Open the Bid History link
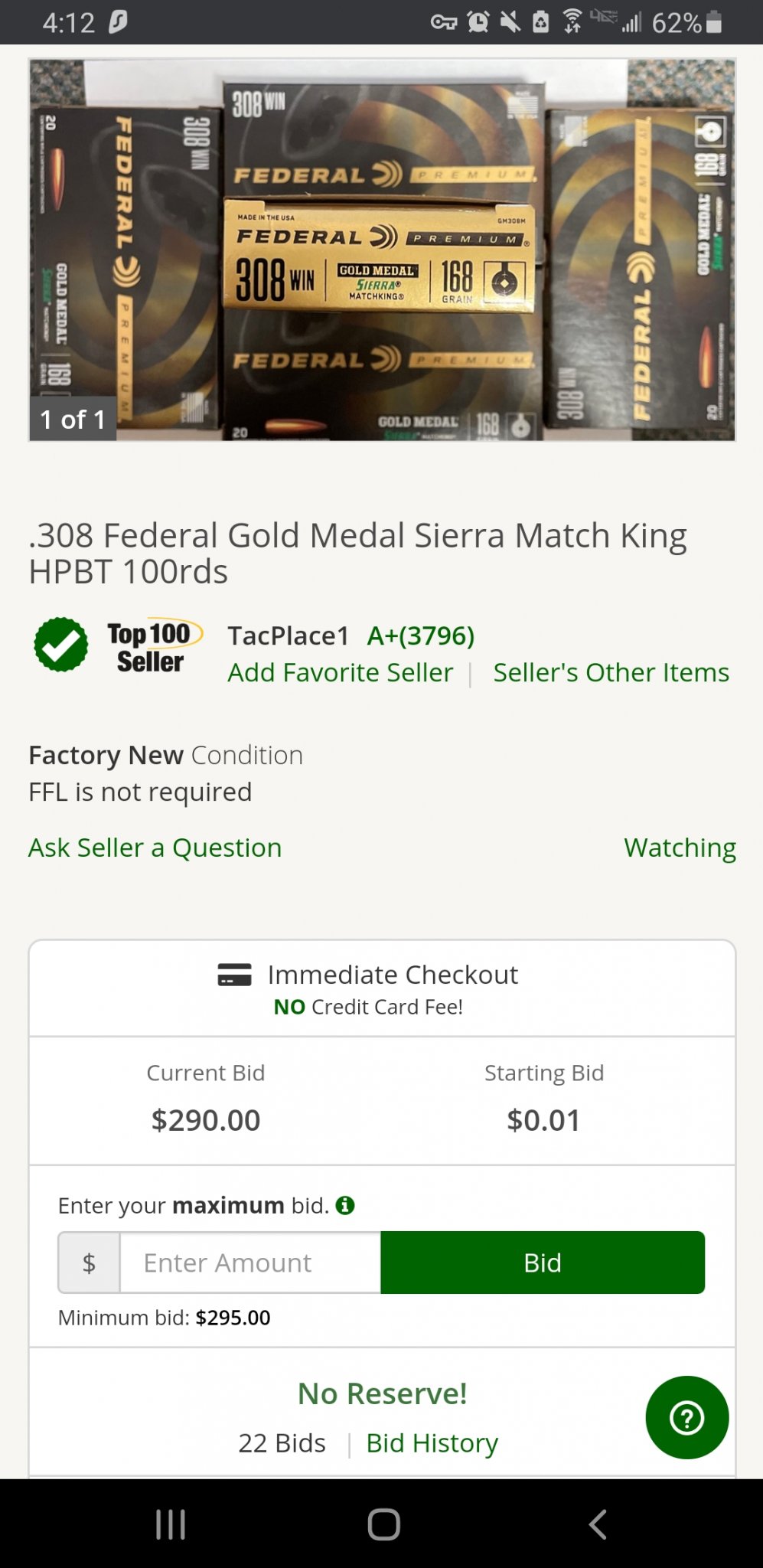Viewport: 763px width, 1568px height. tap(432, 1442)
